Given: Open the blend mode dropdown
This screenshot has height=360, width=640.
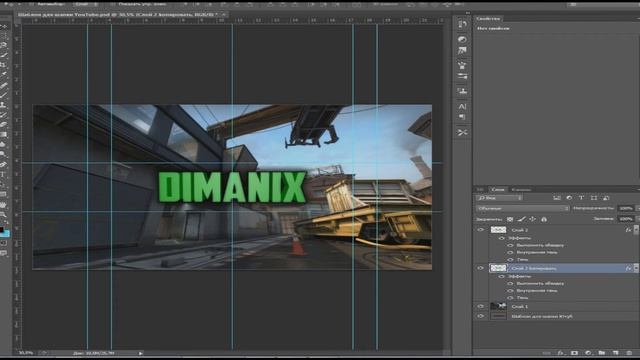Looking at the screenshot, I should click(522, 208).
